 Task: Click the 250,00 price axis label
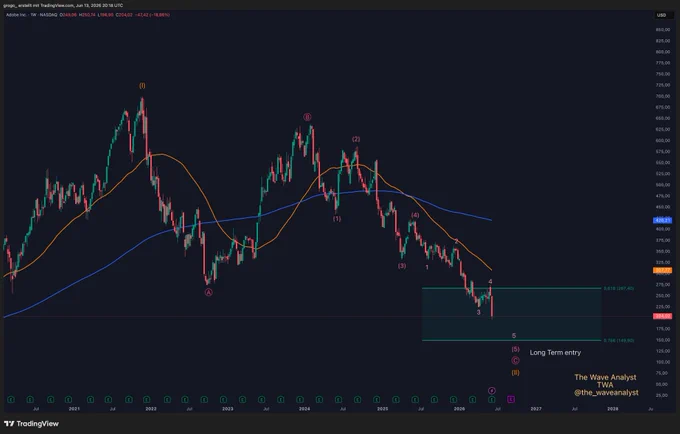coord(663,296)
